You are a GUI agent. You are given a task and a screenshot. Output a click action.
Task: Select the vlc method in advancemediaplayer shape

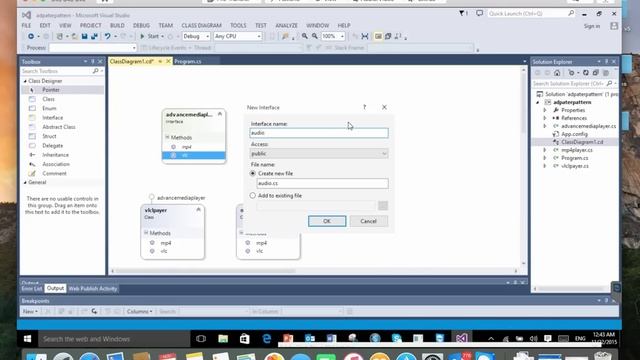194,156
